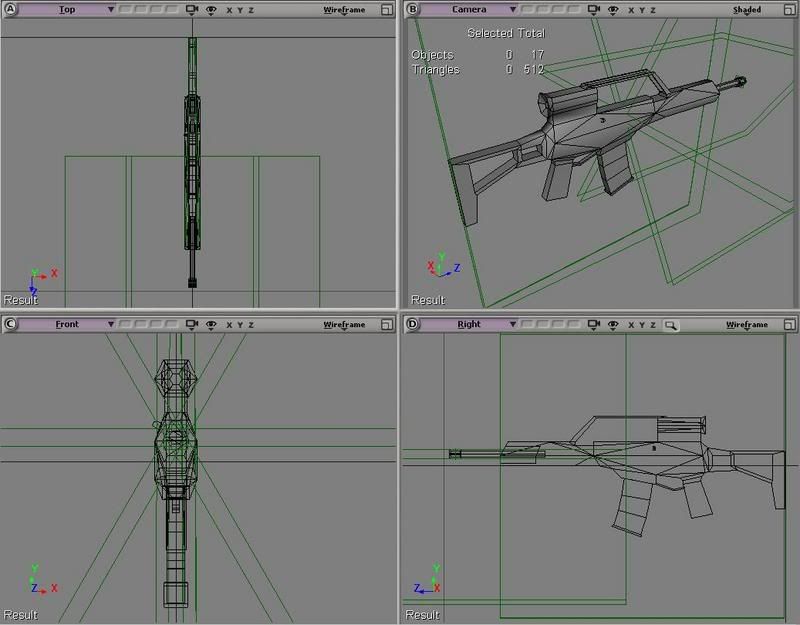The height and width of the screenshot is (625, 800).
Task: Click the Result label in Front viewport
Action: pos(20,615)
